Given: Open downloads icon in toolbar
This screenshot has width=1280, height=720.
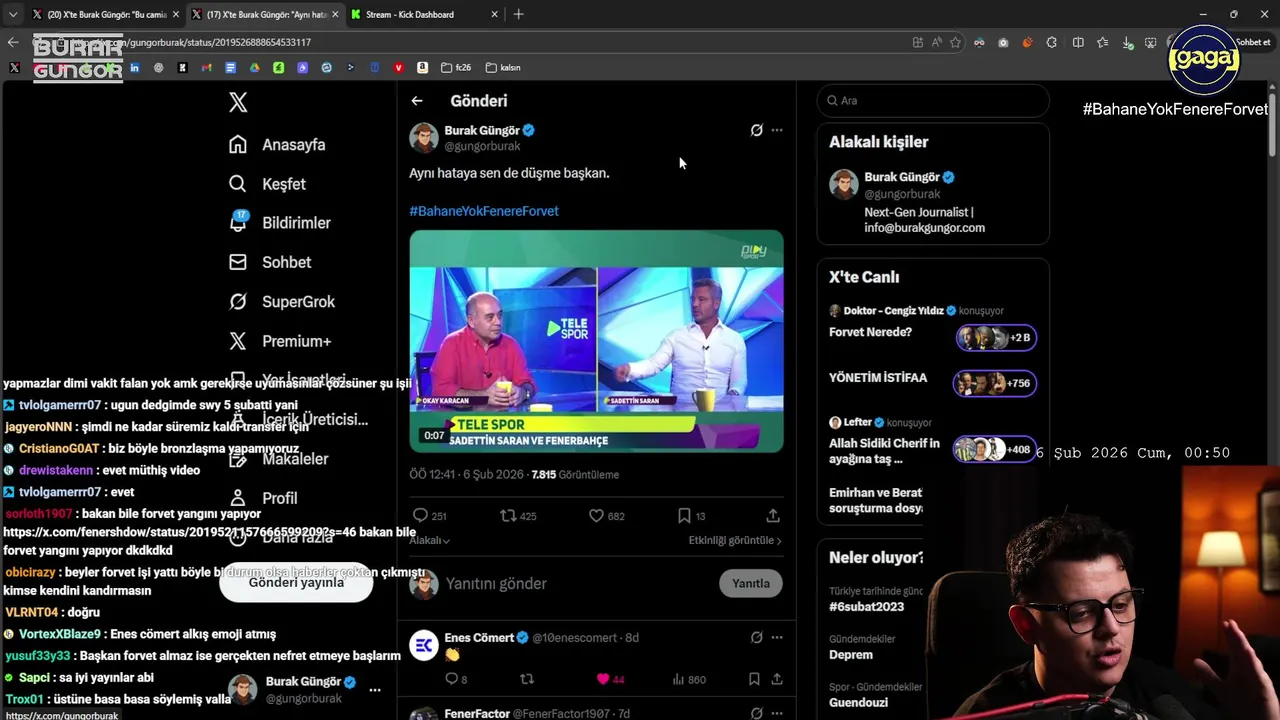Looking at the screenshot, I should tap(1128, 43).
